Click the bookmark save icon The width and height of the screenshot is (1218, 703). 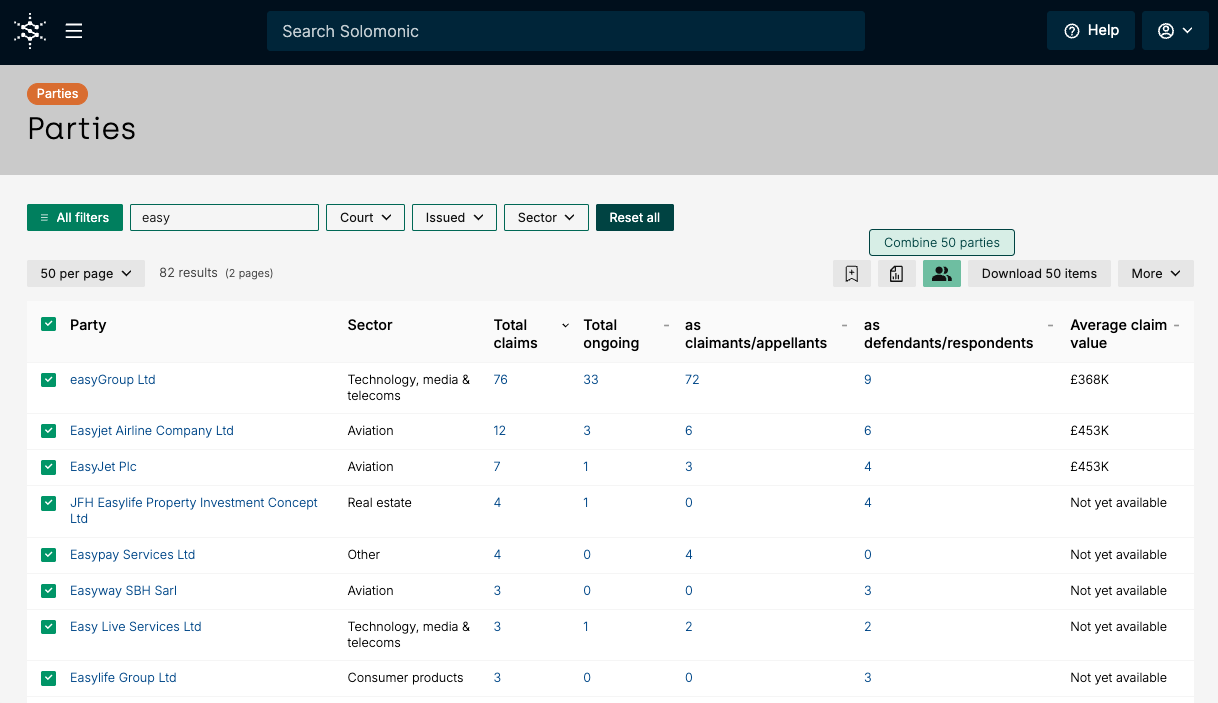pos(852,273)
